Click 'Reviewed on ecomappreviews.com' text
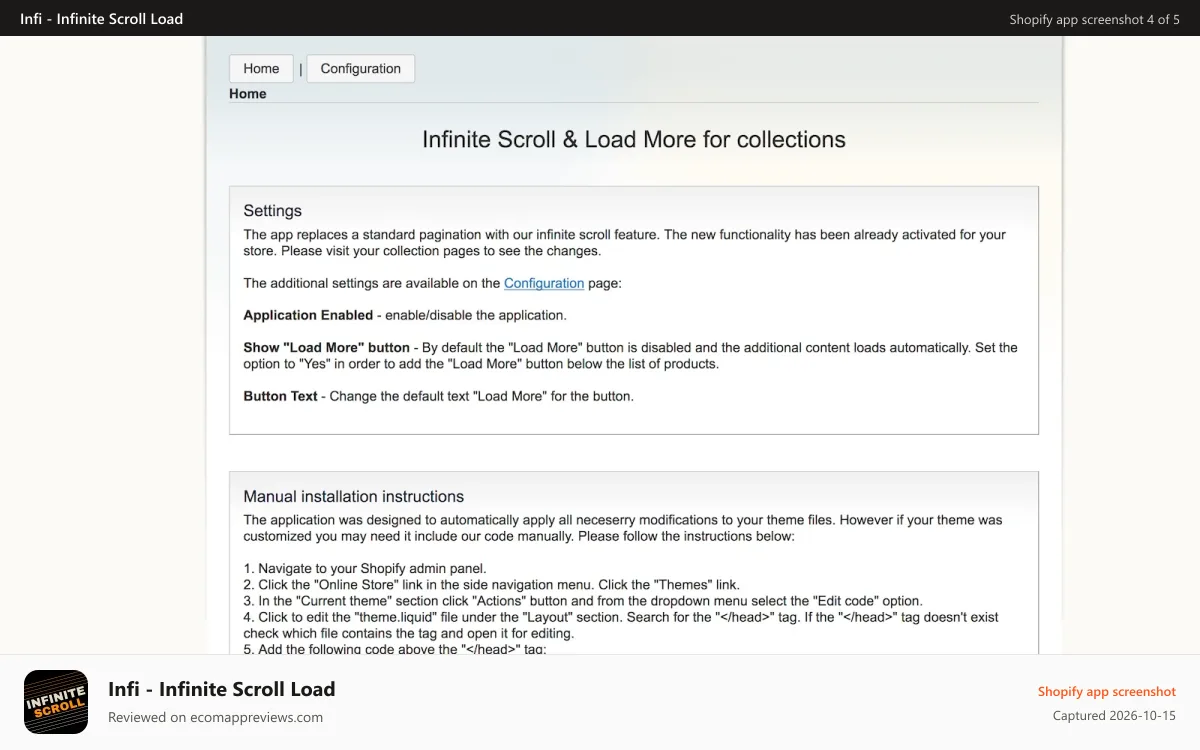Screen dimensions: 1200x750 tap(215, 717)
